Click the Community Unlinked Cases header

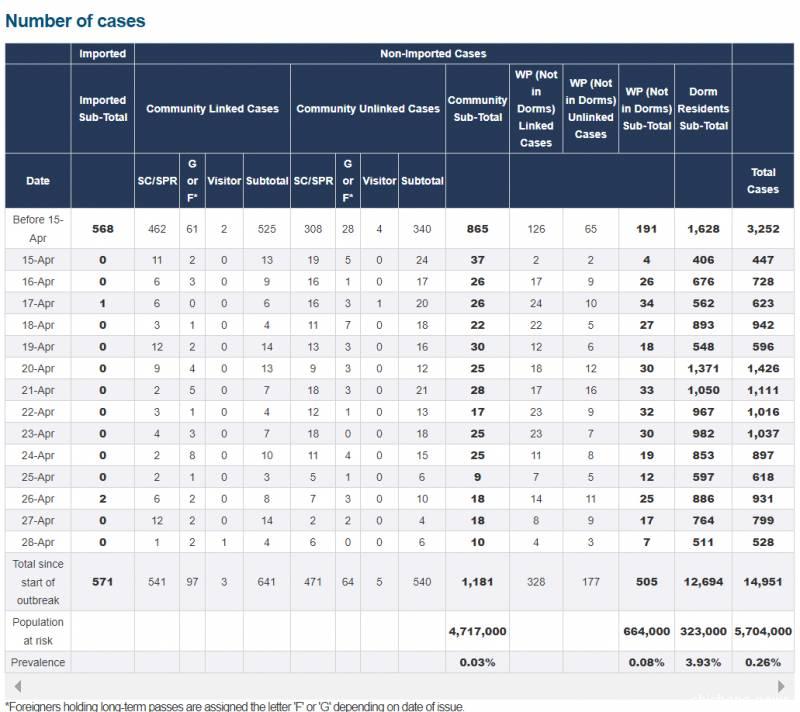tap(368, 109)
